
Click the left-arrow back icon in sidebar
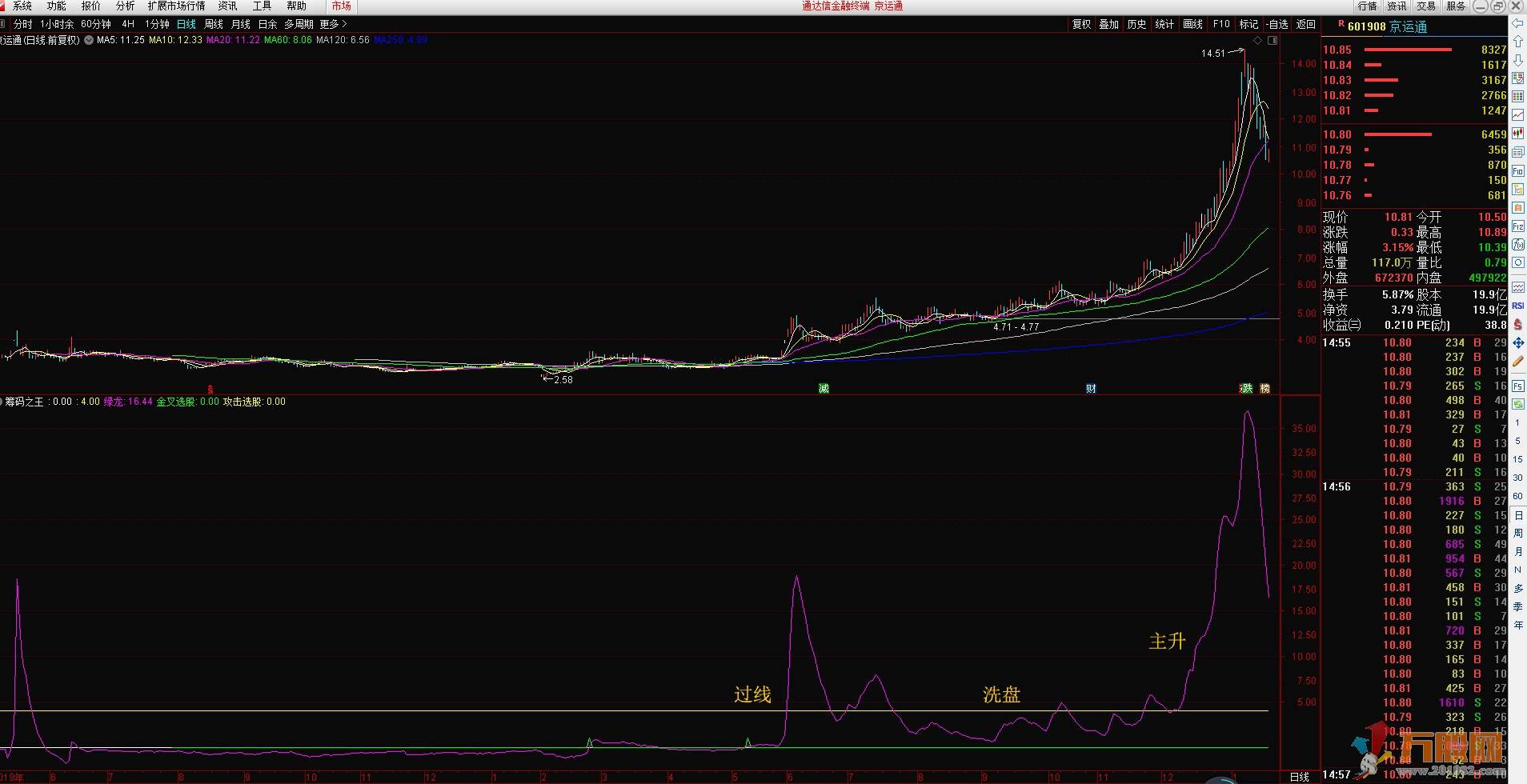click(1518, 22)
